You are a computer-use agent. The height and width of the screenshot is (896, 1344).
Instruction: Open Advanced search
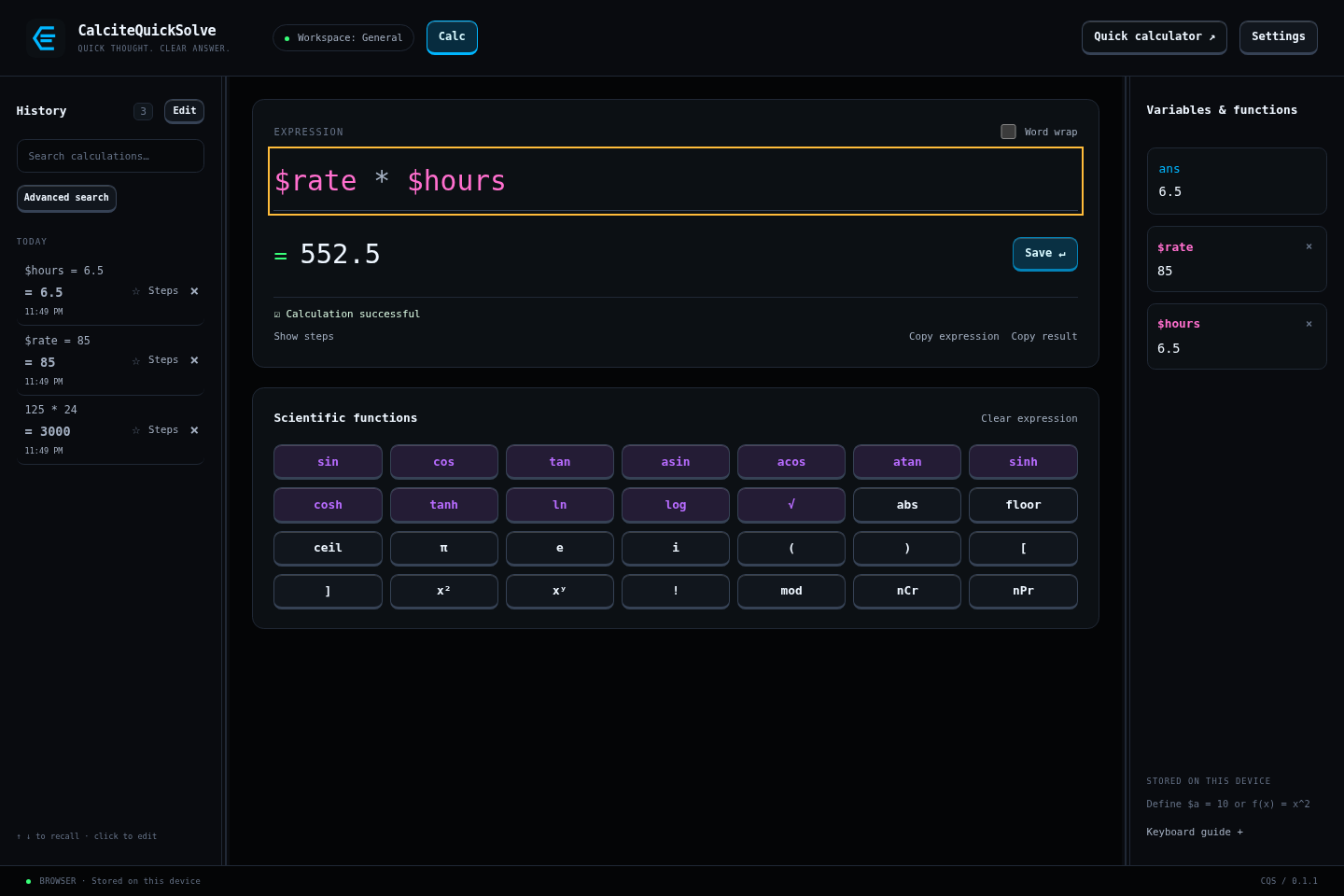(x=66, y=198)
